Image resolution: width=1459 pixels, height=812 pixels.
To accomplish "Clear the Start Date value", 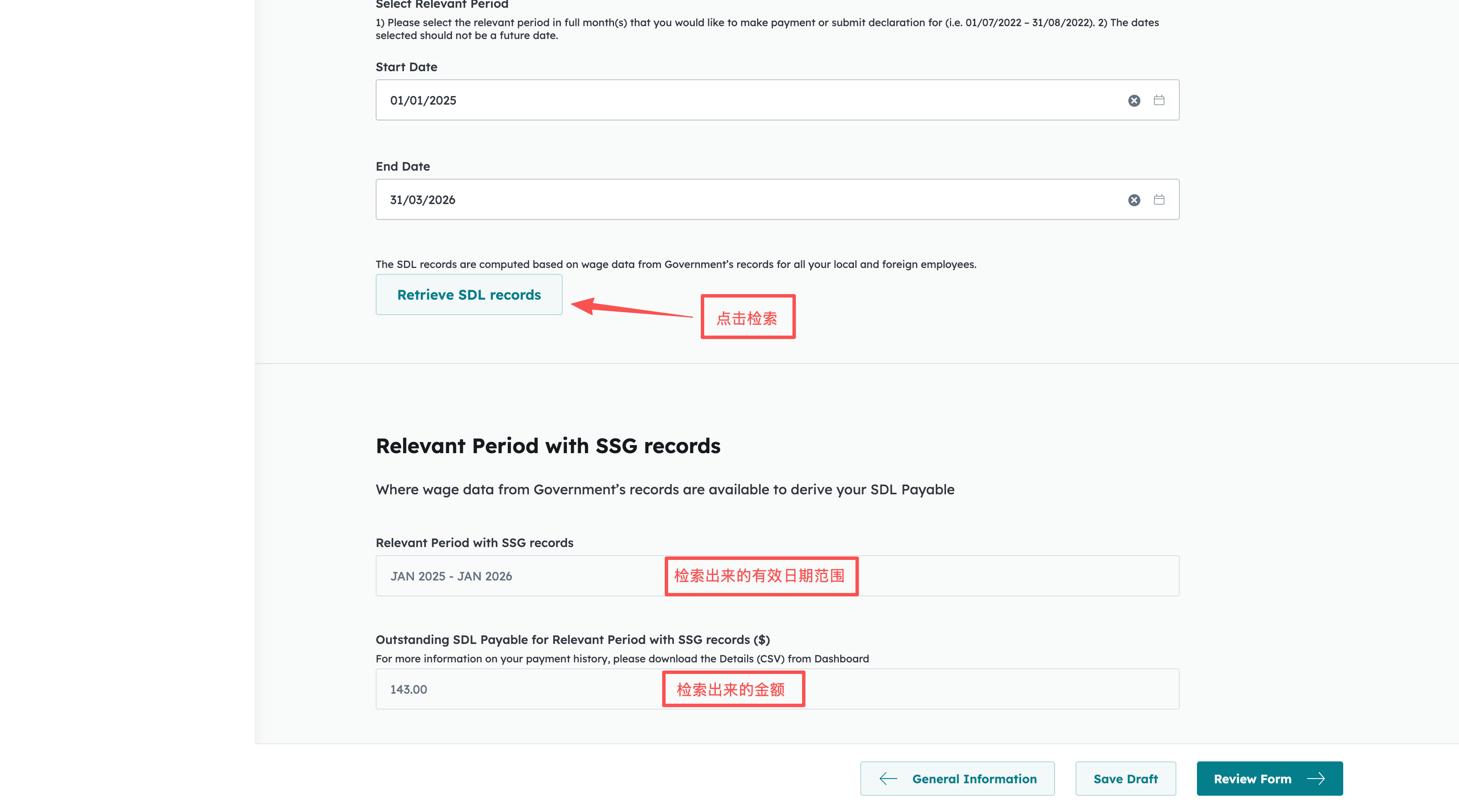I will [x=1134, y=101].
